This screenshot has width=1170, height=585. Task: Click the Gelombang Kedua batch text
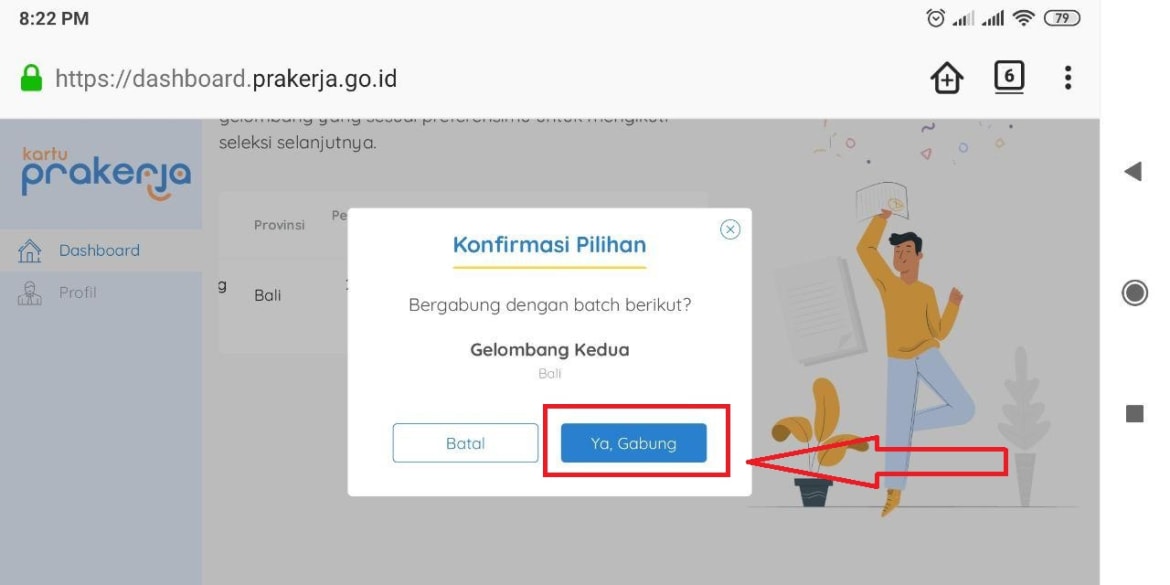click(550, 350)
